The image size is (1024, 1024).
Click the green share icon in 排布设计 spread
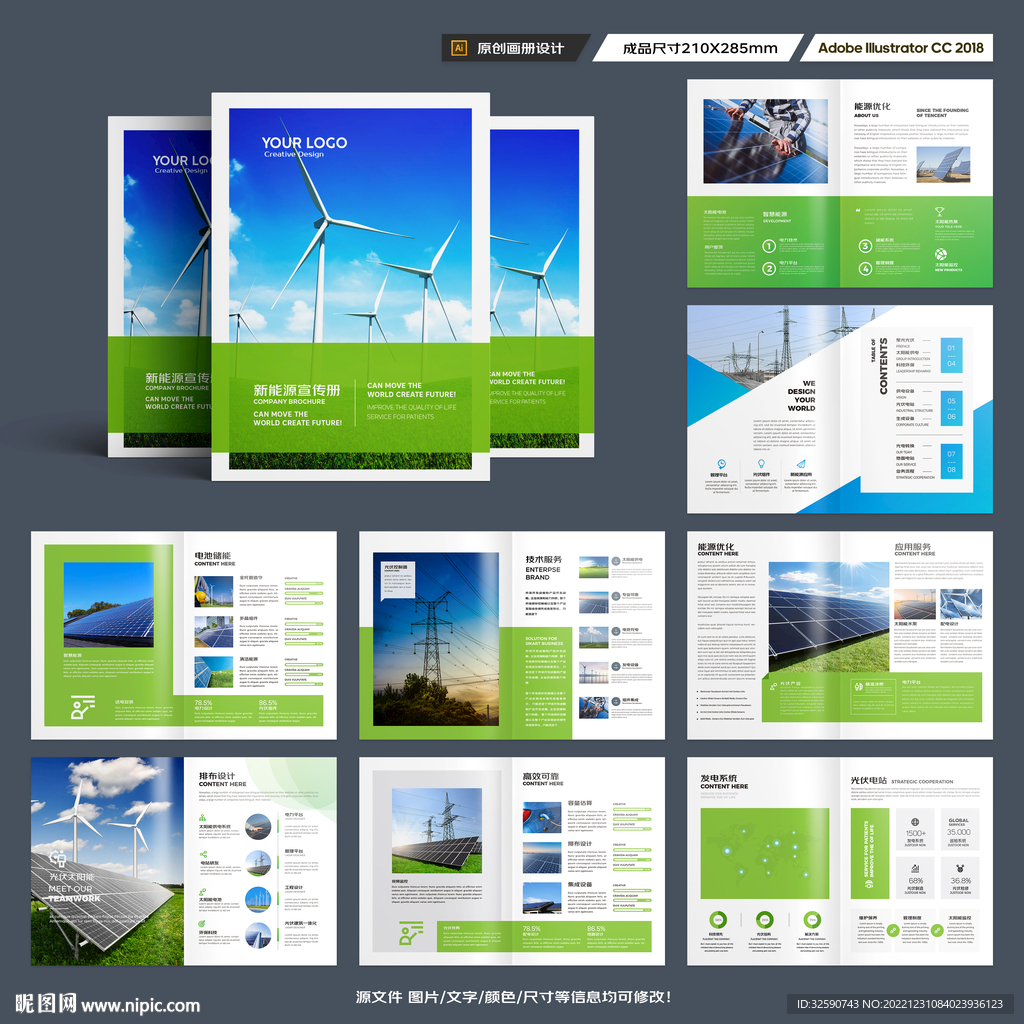[203, 854]
